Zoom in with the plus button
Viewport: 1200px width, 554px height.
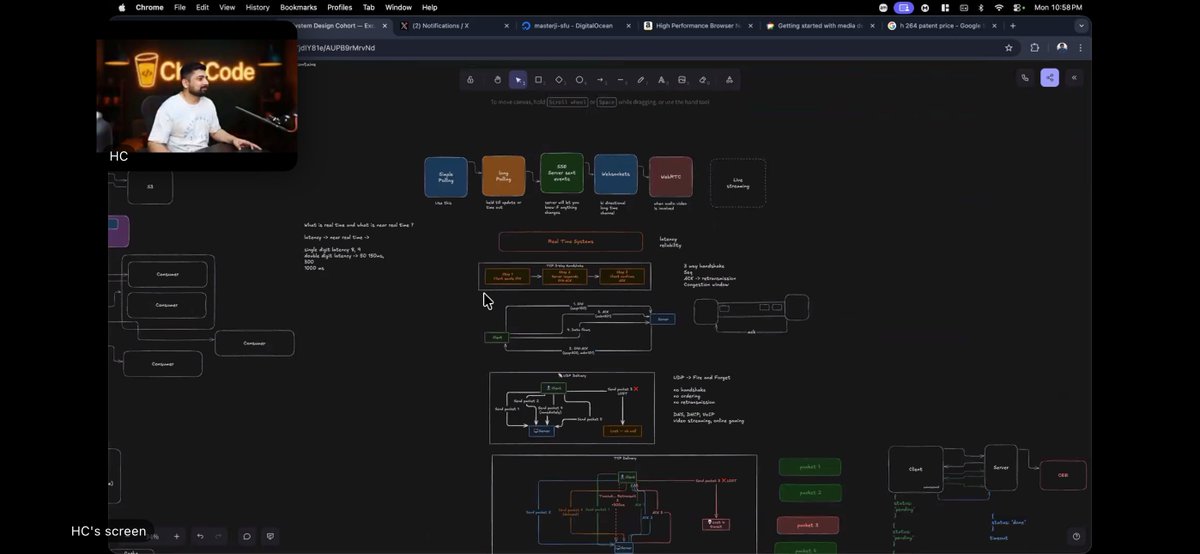tap(177, 536)
